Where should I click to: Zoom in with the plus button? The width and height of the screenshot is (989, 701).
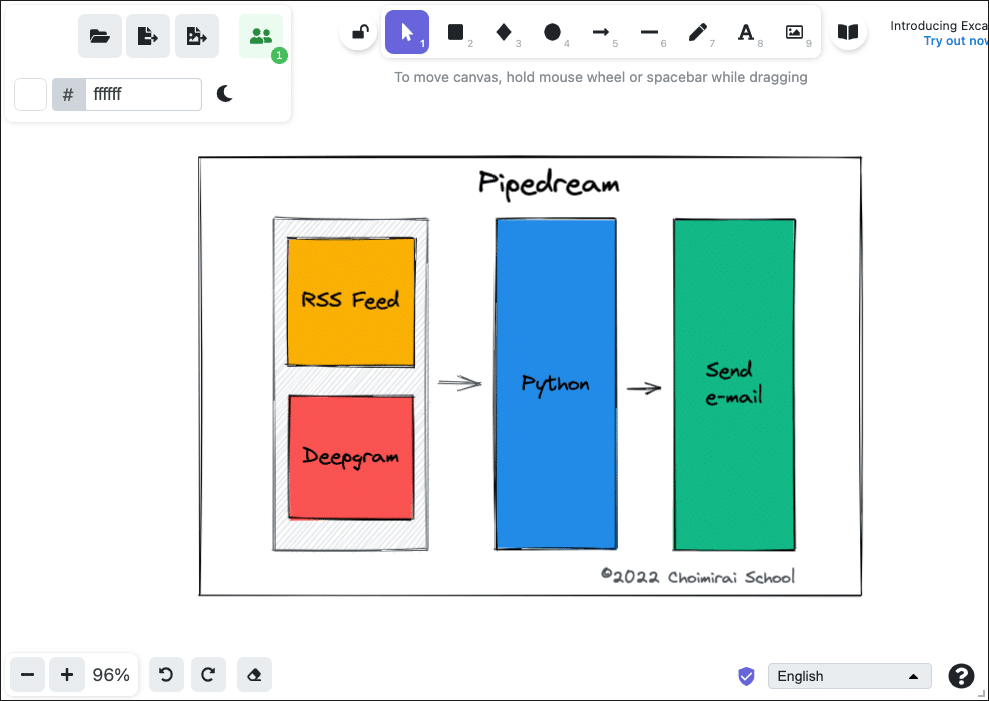[67, 675]
